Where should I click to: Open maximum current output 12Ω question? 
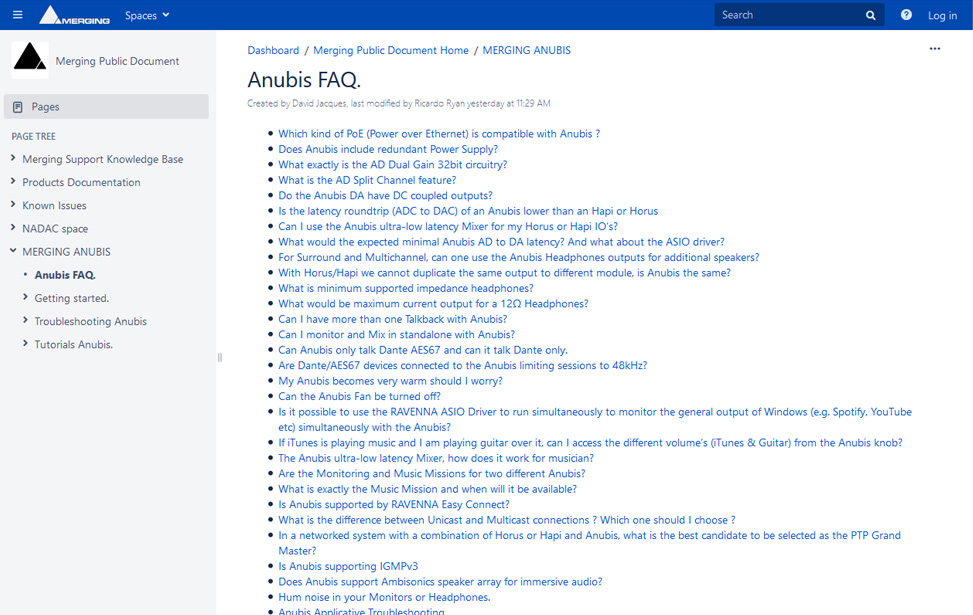coord(433,303)
